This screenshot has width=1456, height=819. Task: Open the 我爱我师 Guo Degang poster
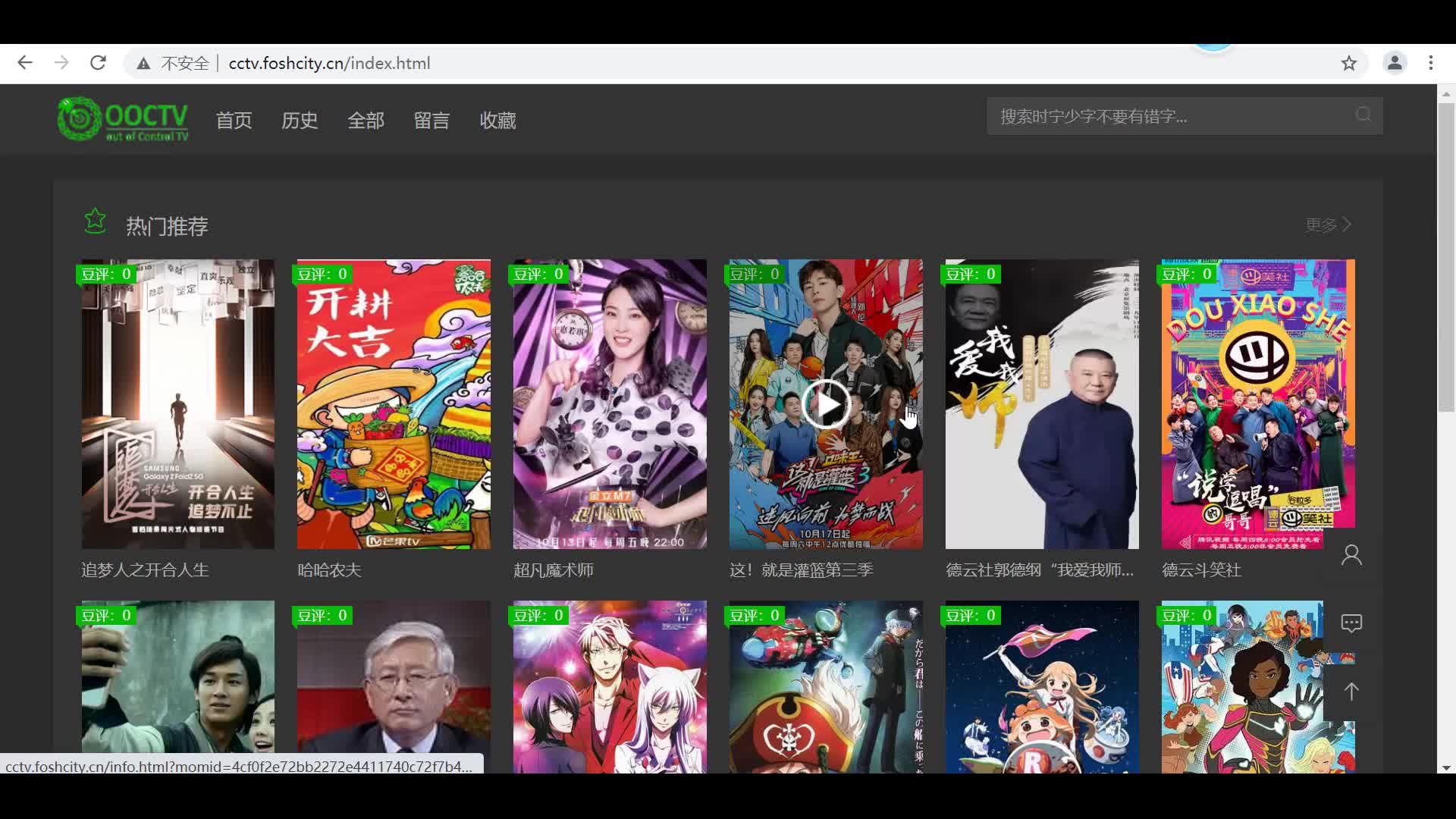(x=1042, y=404)
